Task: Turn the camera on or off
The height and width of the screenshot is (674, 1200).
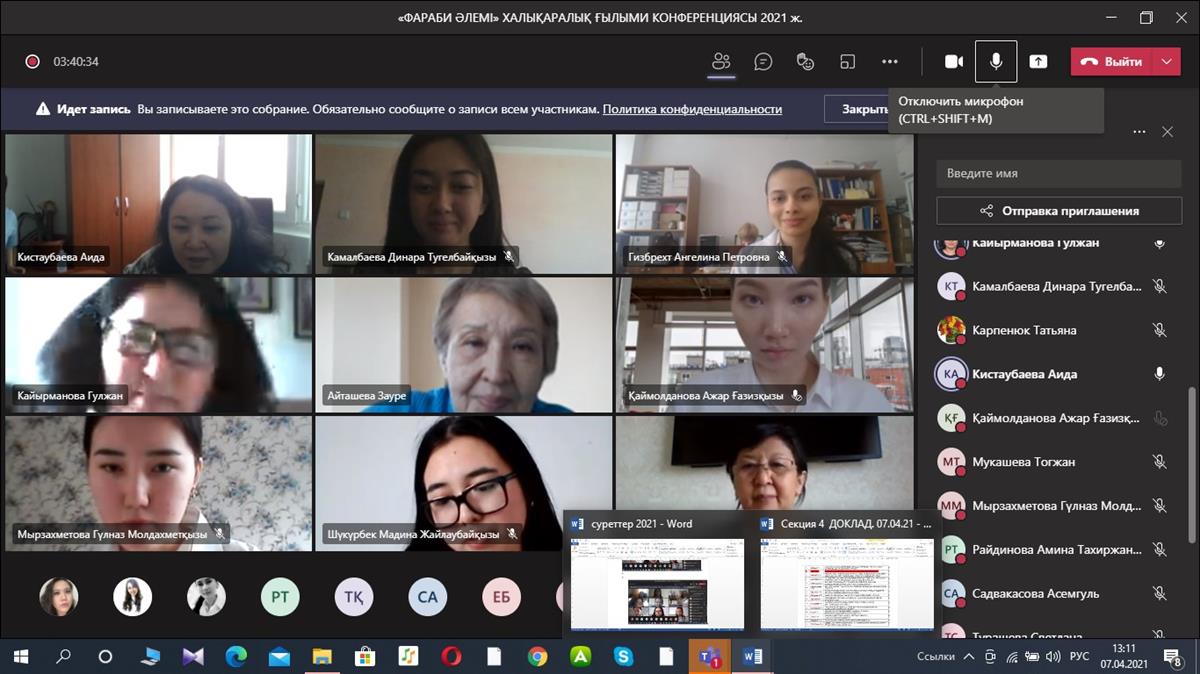Action: tap(954, 61)
